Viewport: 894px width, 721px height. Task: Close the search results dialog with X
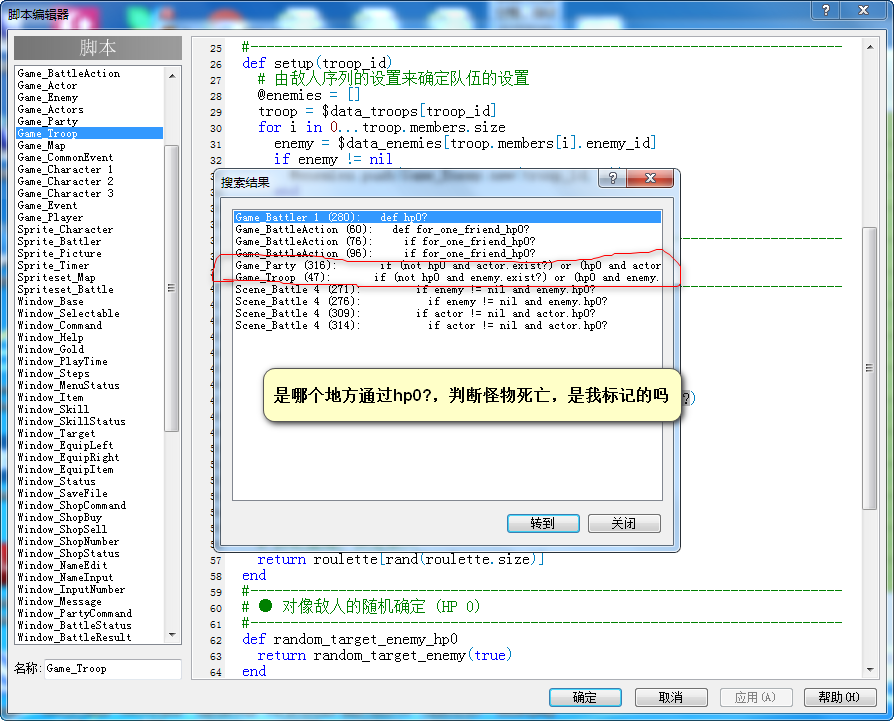(650, 178)
